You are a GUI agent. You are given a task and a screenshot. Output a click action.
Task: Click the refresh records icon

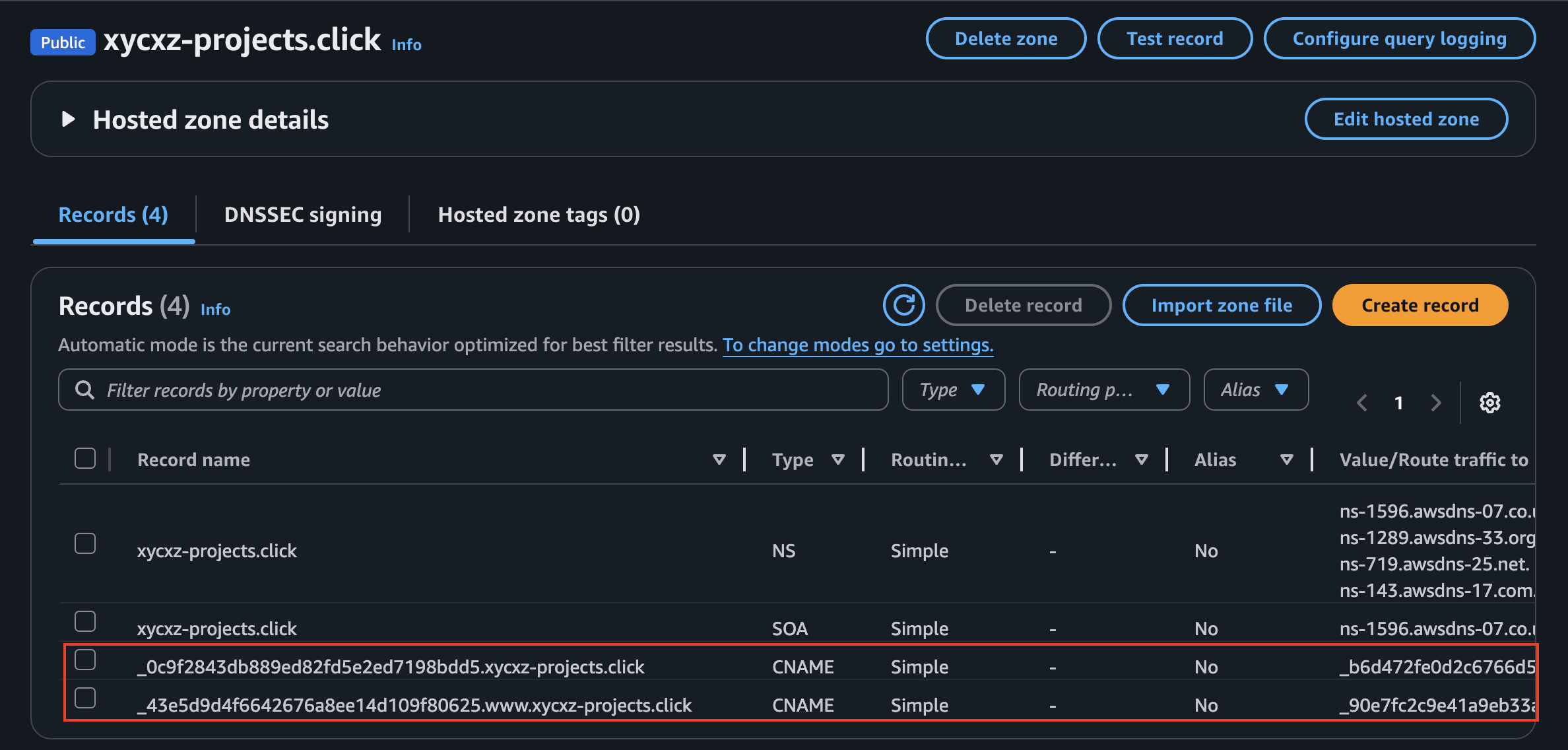click(x=903, y=305)
